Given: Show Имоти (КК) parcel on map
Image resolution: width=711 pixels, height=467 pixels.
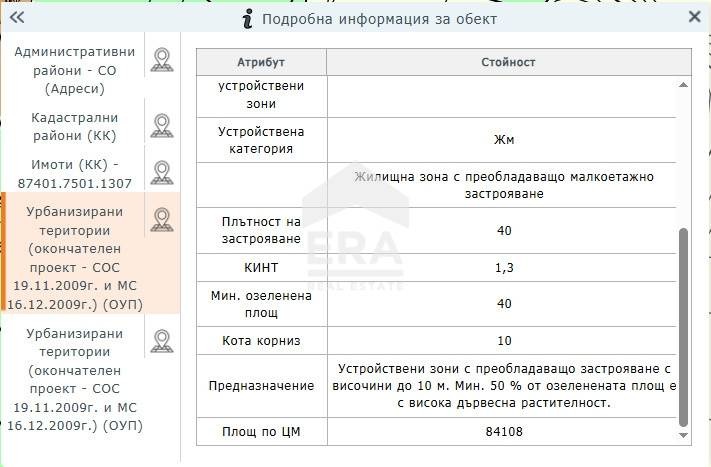Looking at the screenshot, I should pos(162,172).
